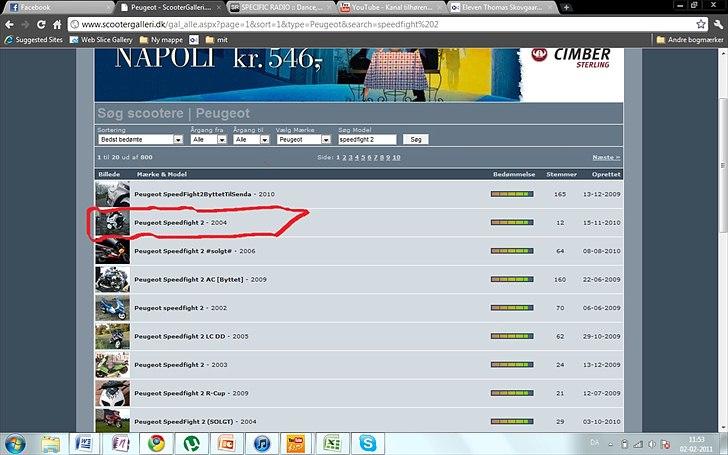
Task: Launch uTorrent from the taskbar
Action: coord(191,443)
